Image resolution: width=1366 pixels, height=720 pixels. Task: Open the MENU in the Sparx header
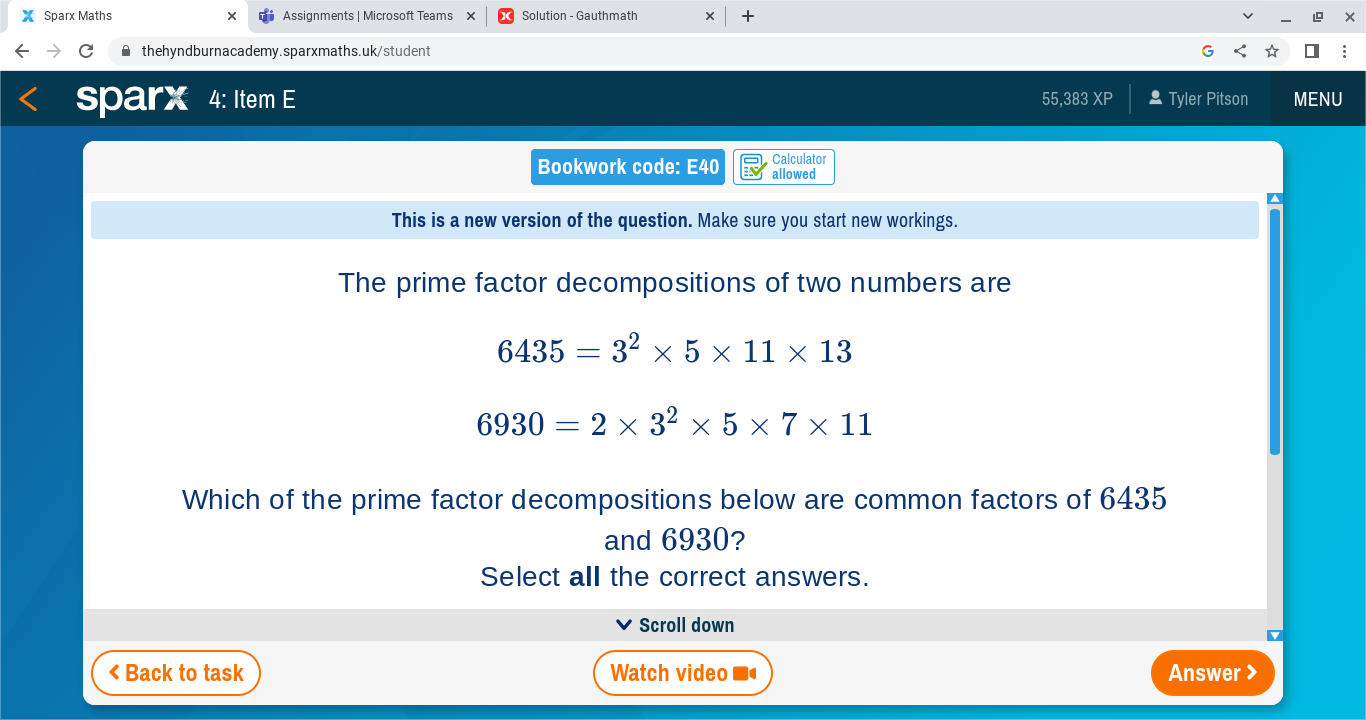coord(1317,98)
